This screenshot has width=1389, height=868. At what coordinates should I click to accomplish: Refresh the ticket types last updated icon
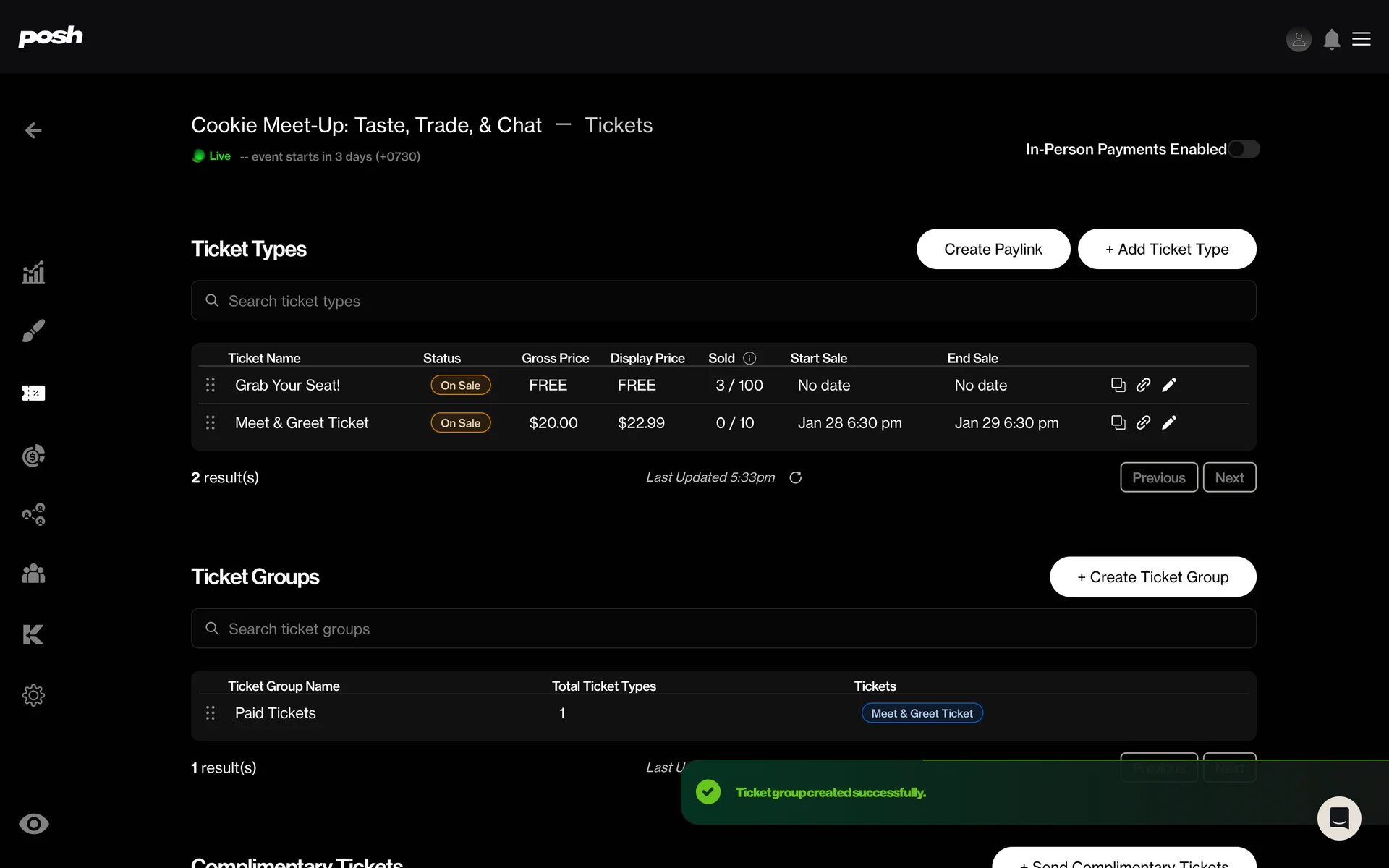795,477
